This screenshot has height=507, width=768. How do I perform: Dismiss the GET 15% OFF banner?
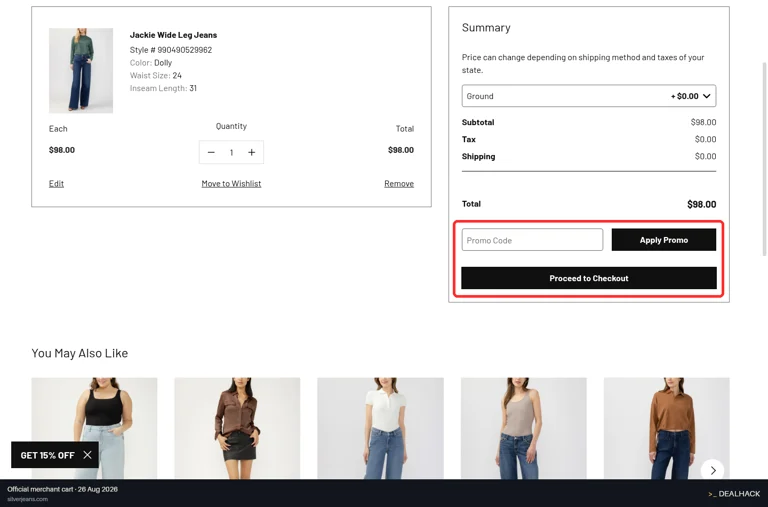(x=88, y=455)
